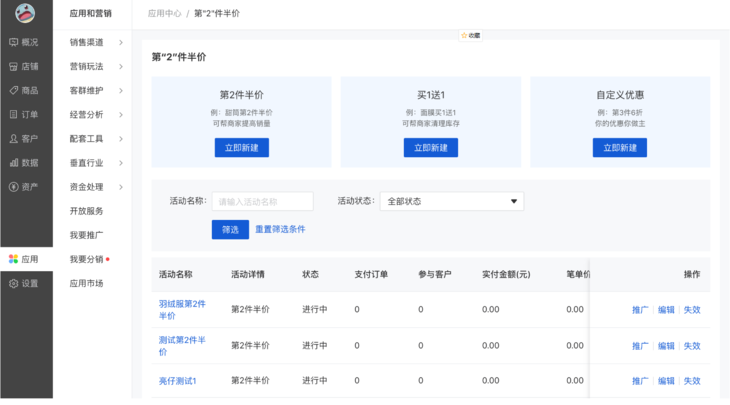Open 商品 products section
This screenshot has width=730, height=405.
(x=24, y=90)
